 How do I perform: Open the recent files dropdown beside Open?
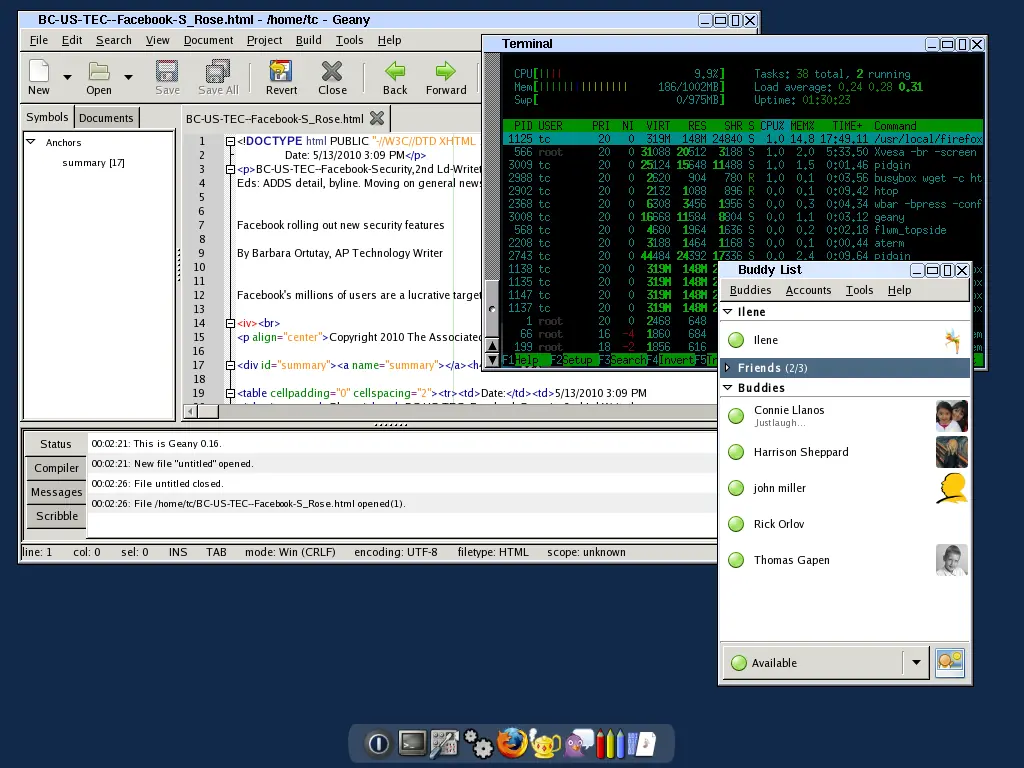[x=128, y=77]
